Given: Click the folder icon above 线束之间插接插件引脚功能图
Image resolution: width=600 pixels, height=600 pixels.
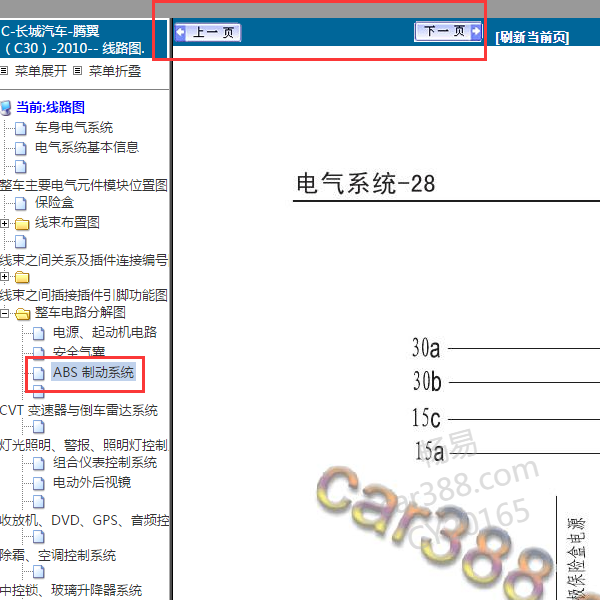Looking at the screenshot, I should [22, 277].
